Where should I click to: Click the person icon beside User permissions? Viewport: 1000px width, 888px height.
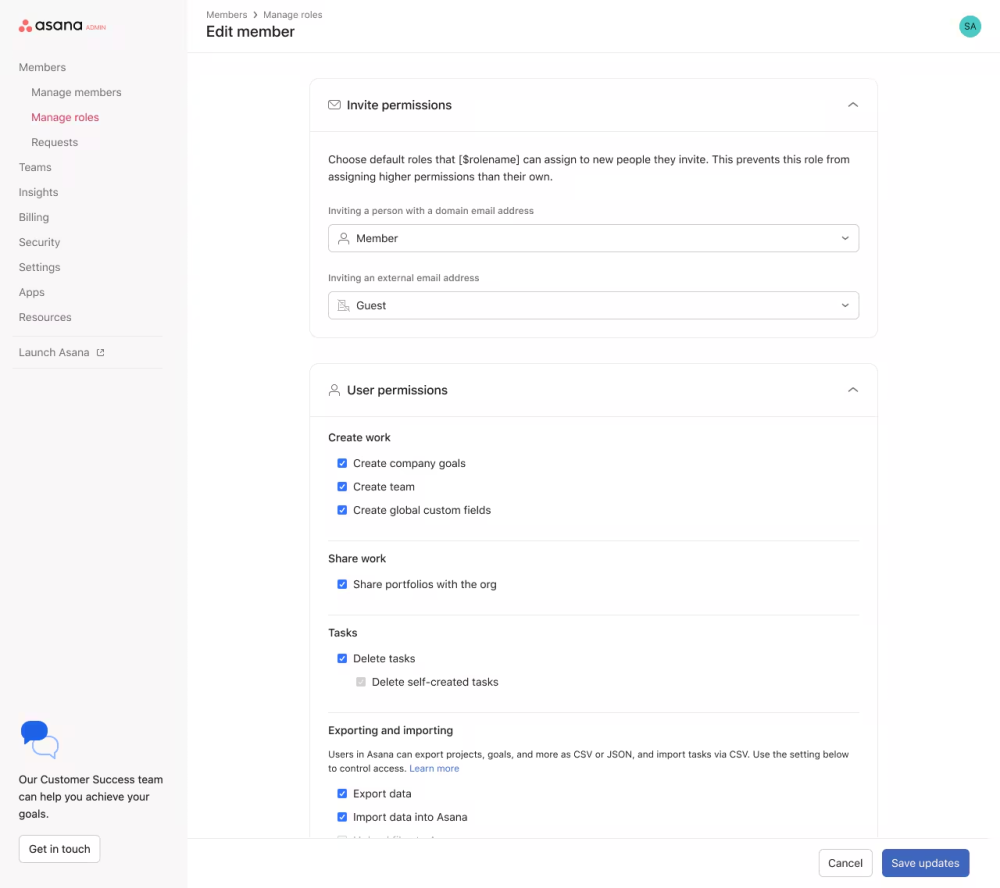(335, 390)
